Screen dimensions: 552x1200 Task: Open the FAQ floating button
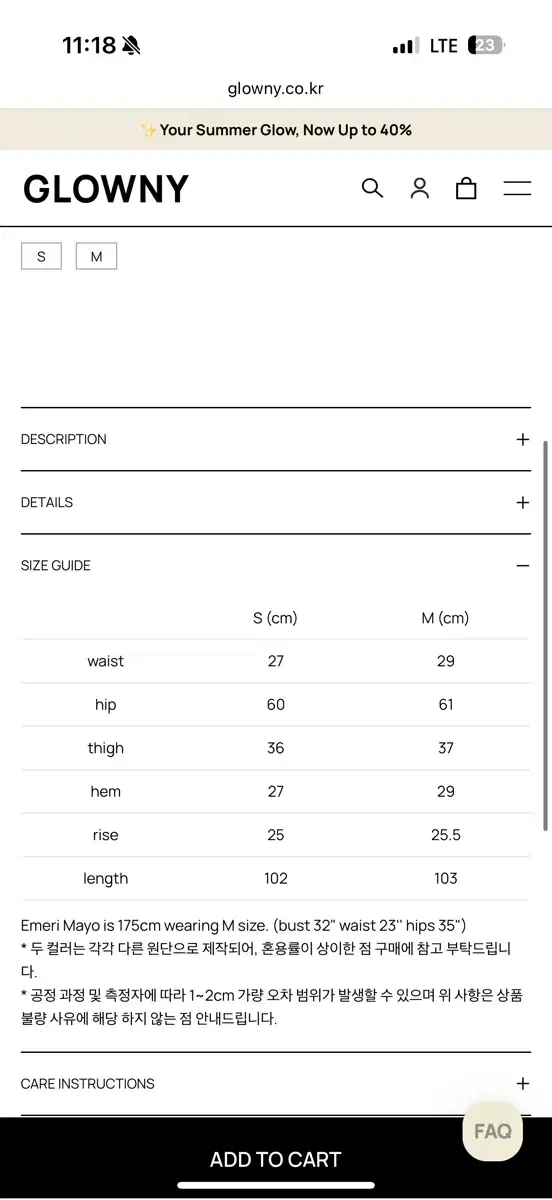(493, 1131)
